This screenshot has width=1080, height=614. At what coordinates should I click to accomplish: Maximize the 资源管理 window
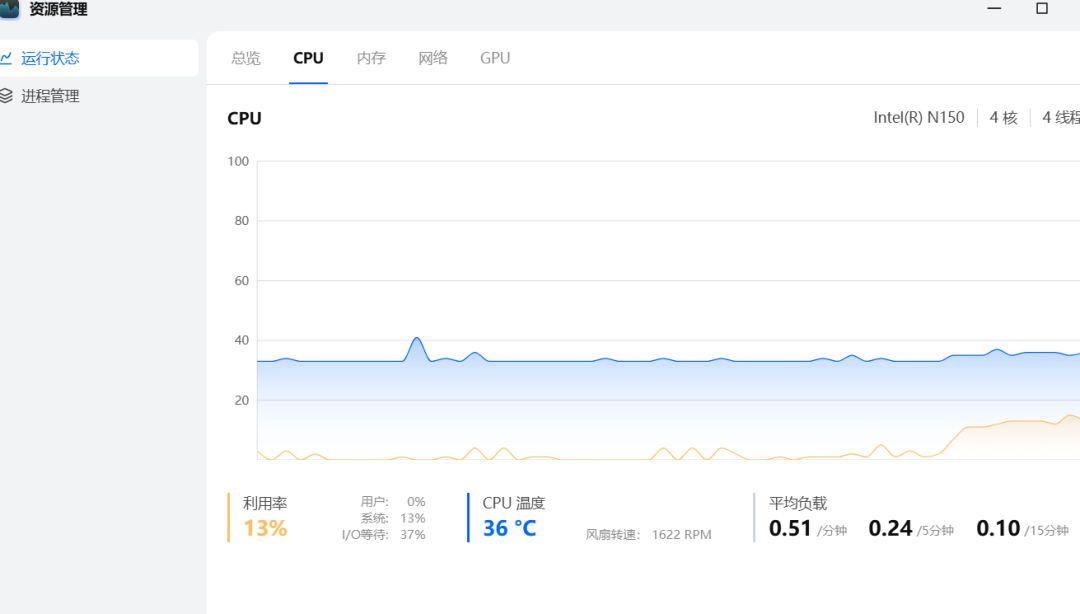tap(1042, 8)
